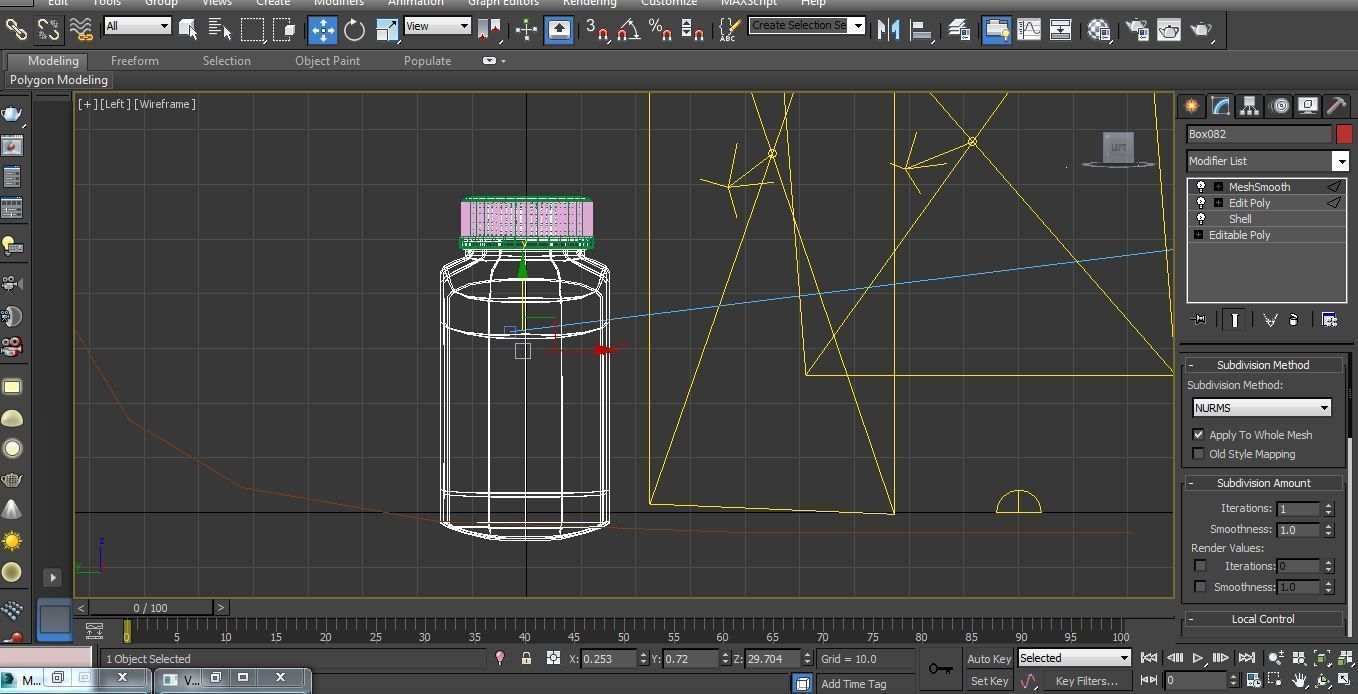1358x694 pixels.
Task: Open the reference coordinate system View dropdown
Action: 437,26
